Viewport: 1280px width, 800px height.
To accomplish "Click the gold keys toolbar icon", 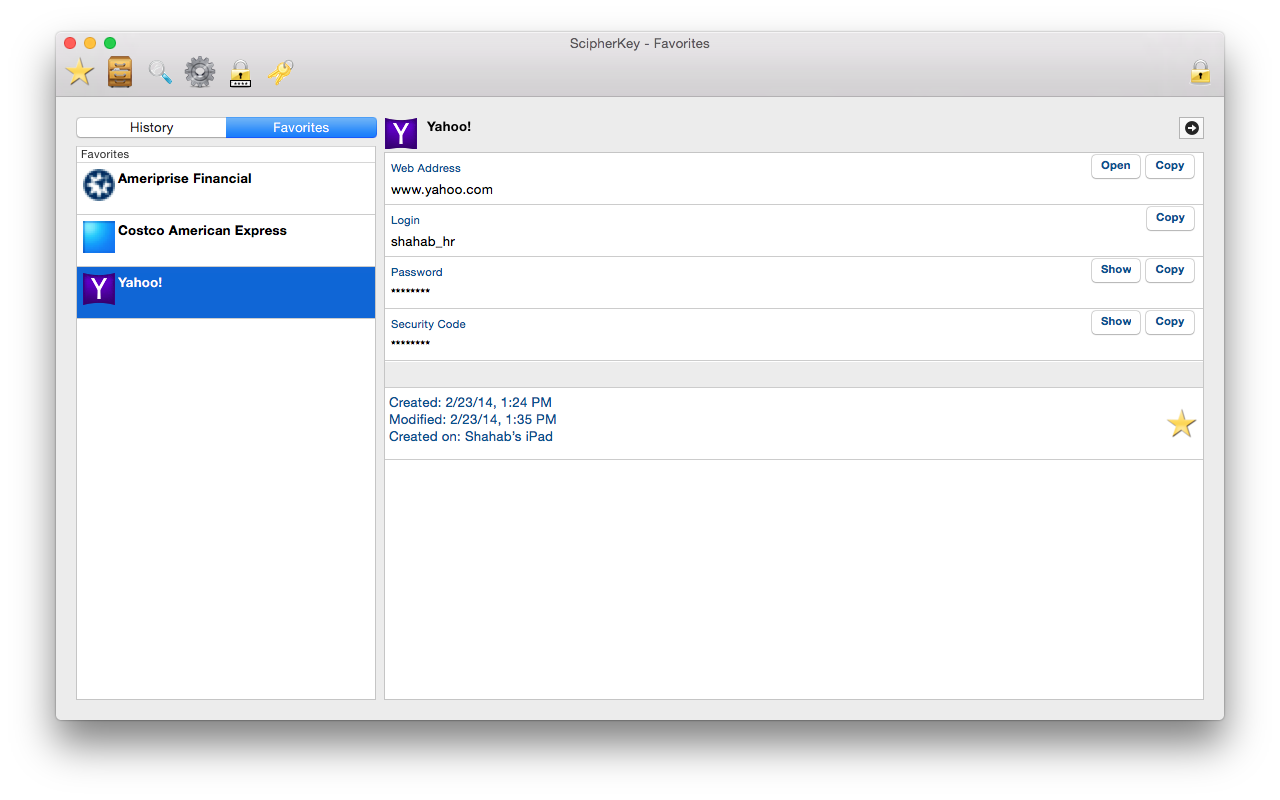I will click(280, 73).
